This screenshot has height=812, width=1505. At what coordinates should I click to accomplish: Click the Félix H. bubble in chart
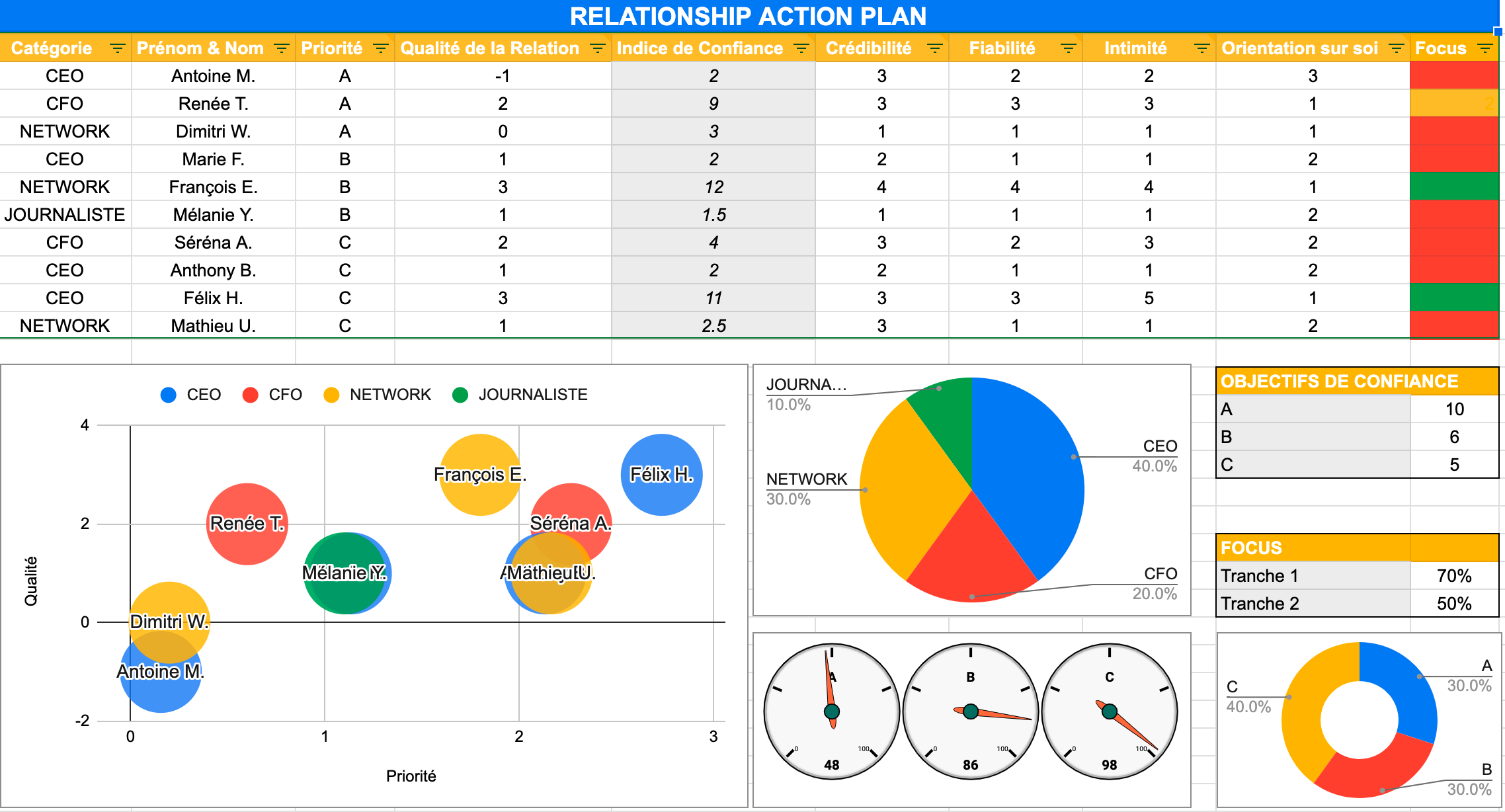click(661, 475)
